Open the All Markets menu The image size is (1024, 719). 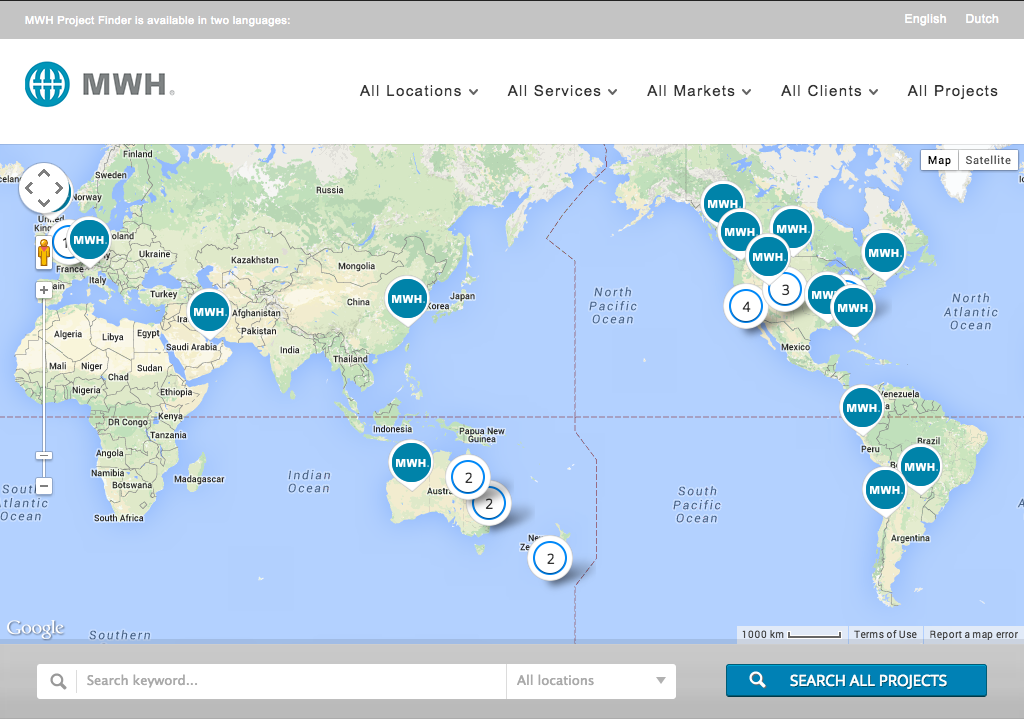pyautogui.click(x=698, y=91)
